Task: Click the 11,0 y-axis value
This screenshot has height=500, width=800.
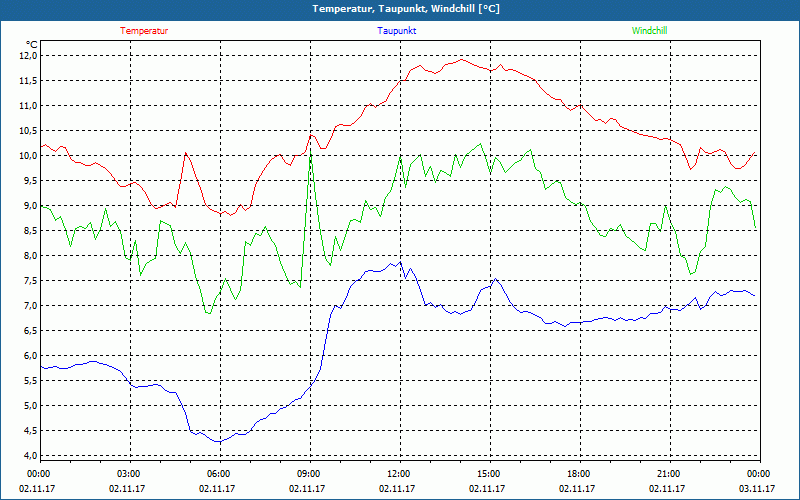Action: 29,106
